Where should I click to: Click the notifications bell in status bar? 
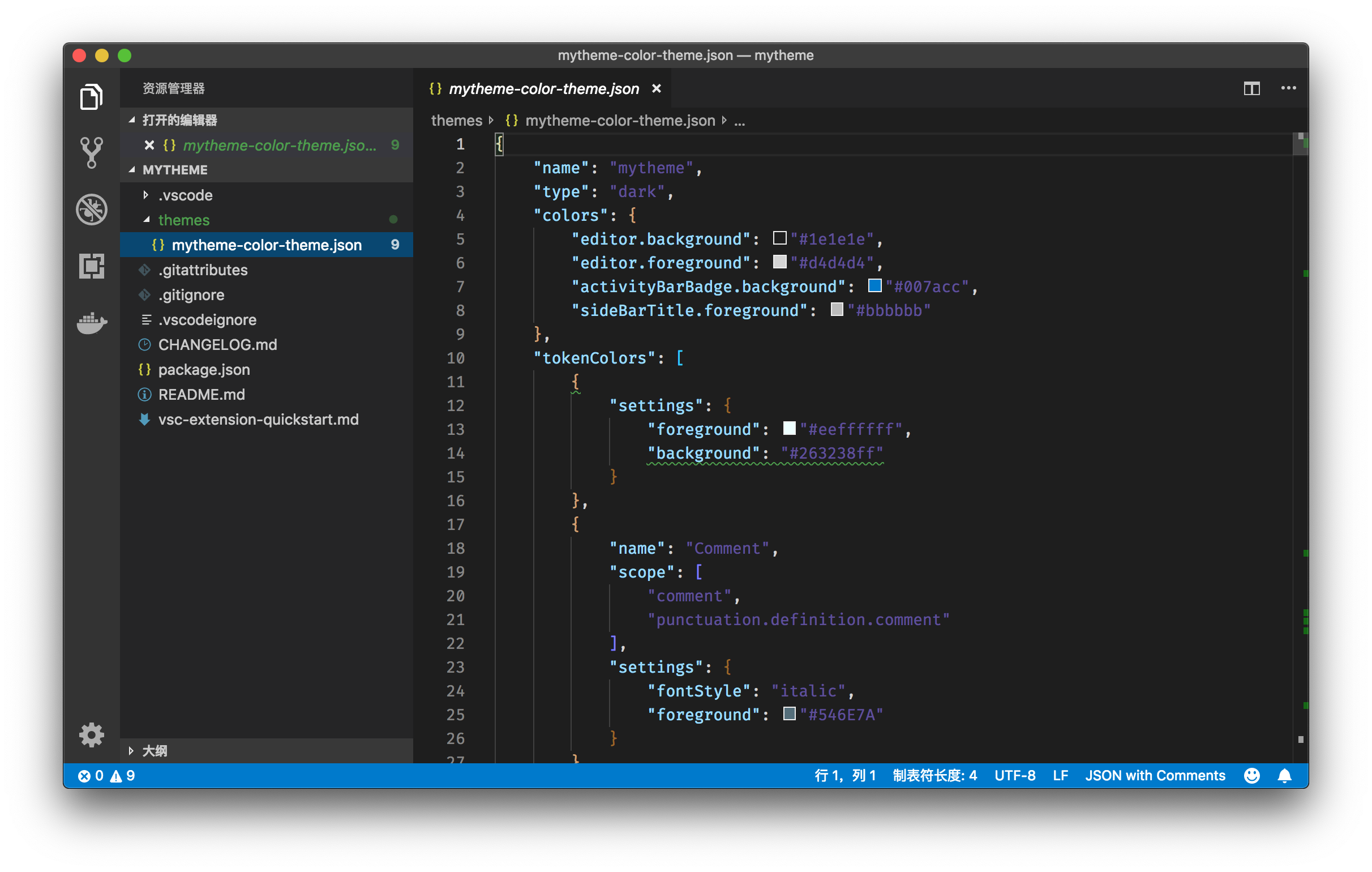pos(1284,776)
